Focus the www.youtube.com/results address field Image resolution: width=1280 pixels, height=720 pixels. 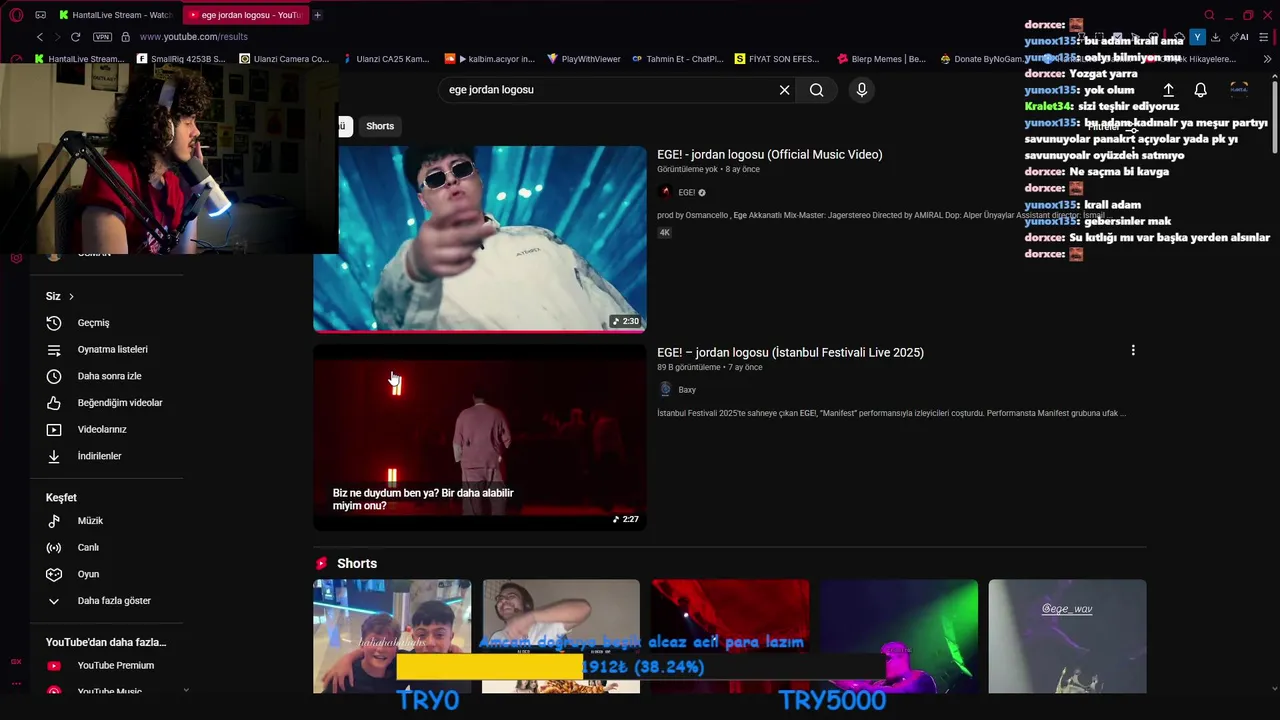[194, 37]
